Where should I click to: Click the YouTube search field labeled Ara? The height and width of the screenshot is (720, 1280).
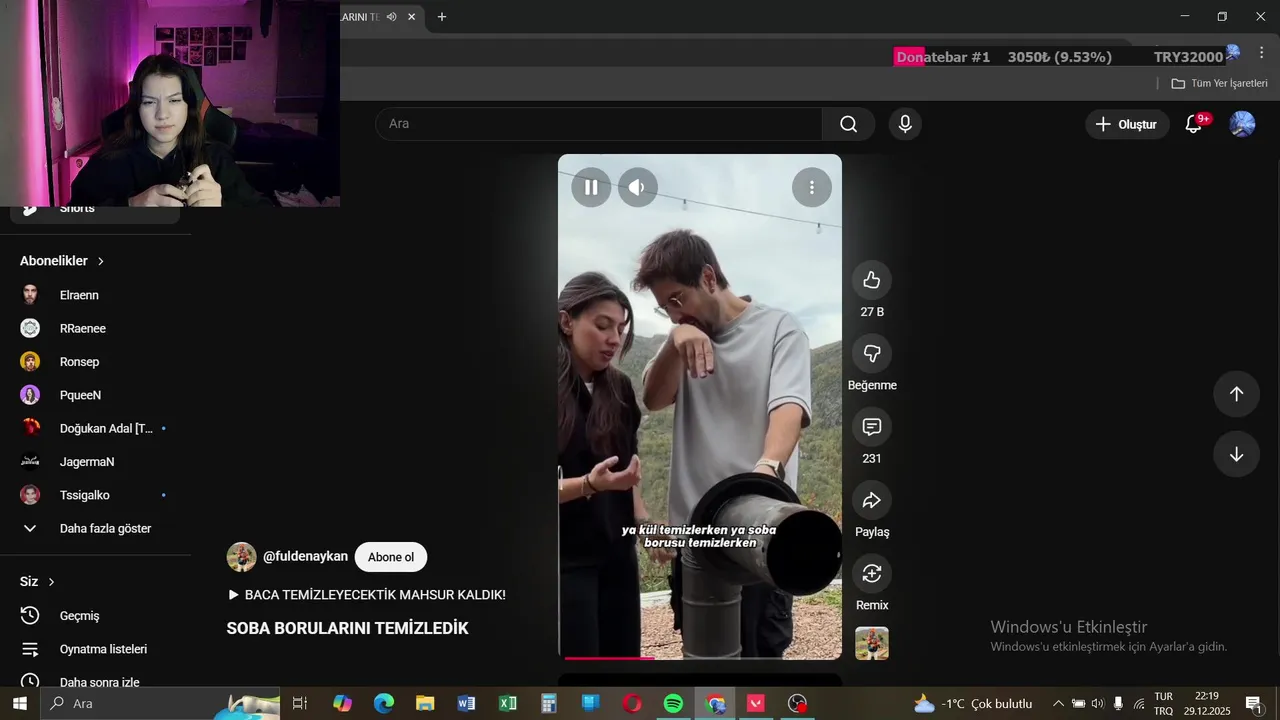point(598,124)
